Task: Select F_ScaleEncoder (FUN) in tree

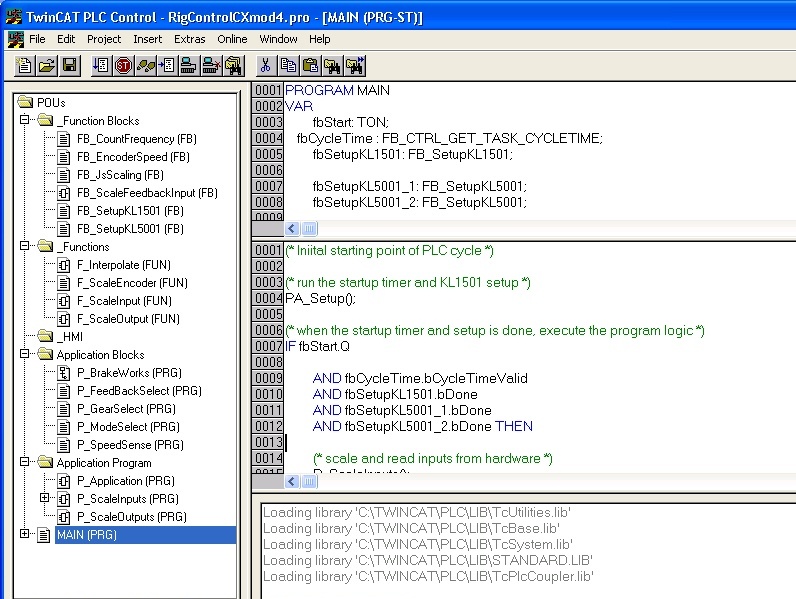Action: (x=132, y=283)
